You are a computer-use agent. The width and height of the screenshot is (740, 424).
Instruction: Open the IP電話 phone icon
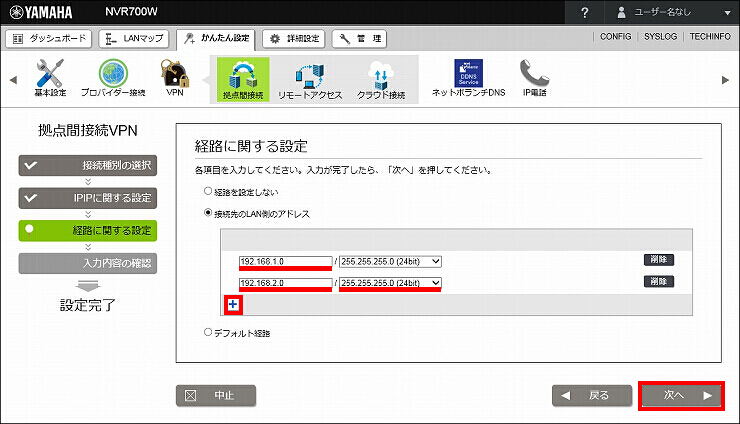click(534, 78)
